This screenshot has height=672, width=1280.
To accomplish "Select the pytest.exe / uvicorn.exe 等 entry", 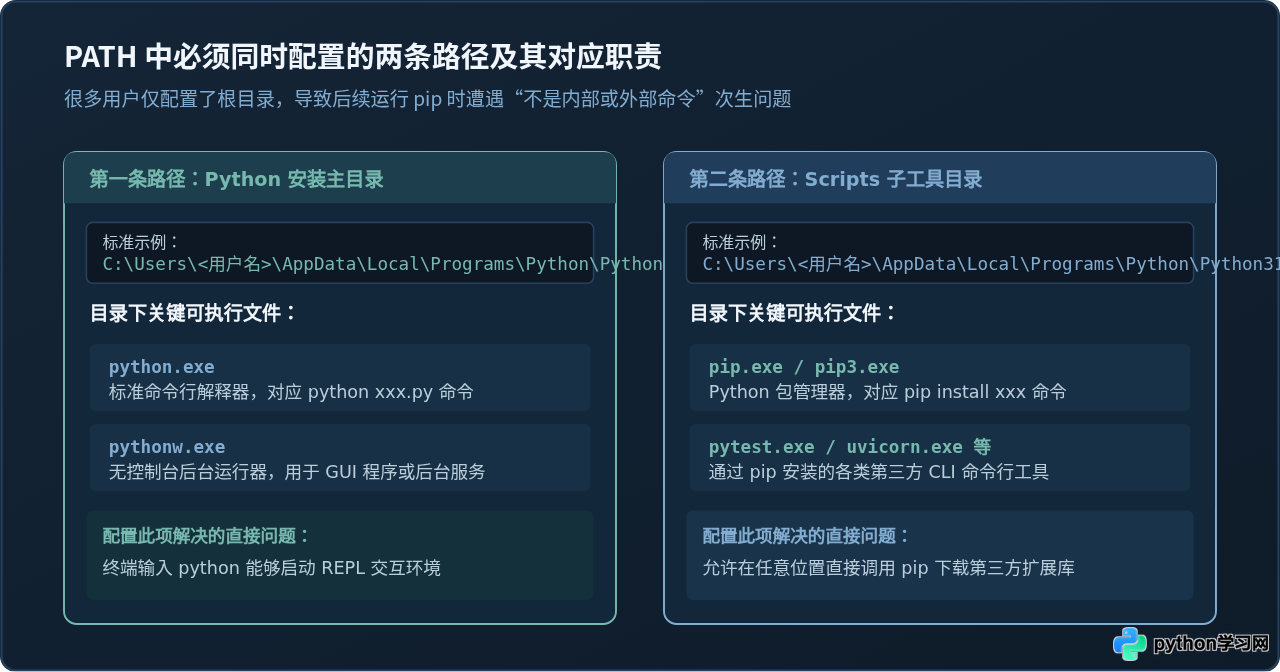I will tap(850, 447).
